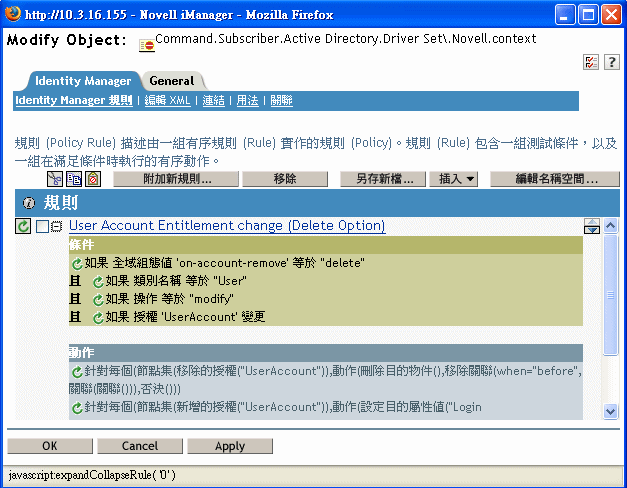Click the green icon beside 'on-account-remove' condition
Viewport: 627px width, 488px height.
tap(77, 264)
